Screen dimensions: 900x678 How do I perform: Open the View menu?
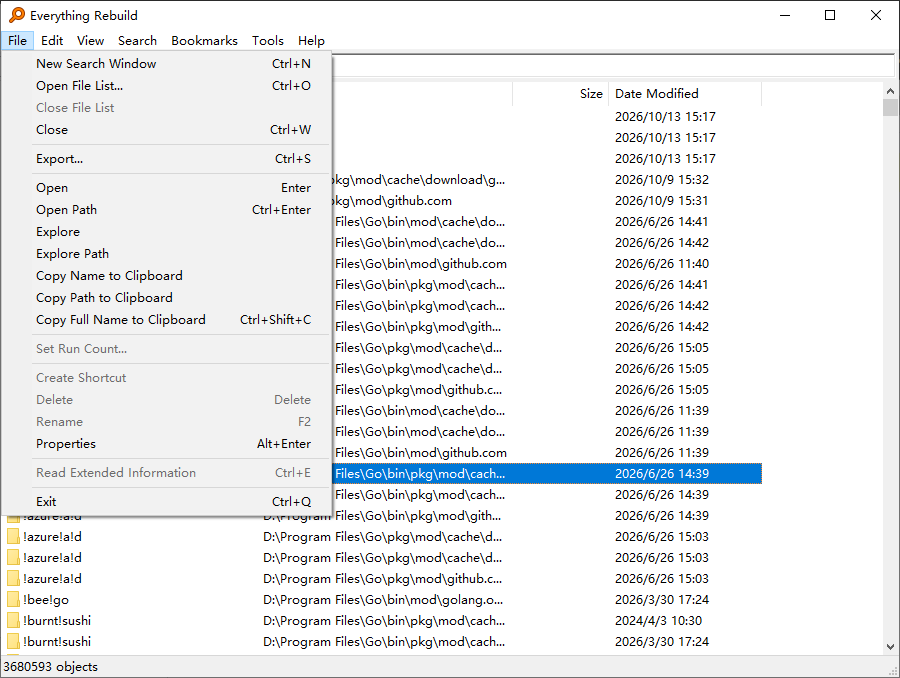point(91,41)
